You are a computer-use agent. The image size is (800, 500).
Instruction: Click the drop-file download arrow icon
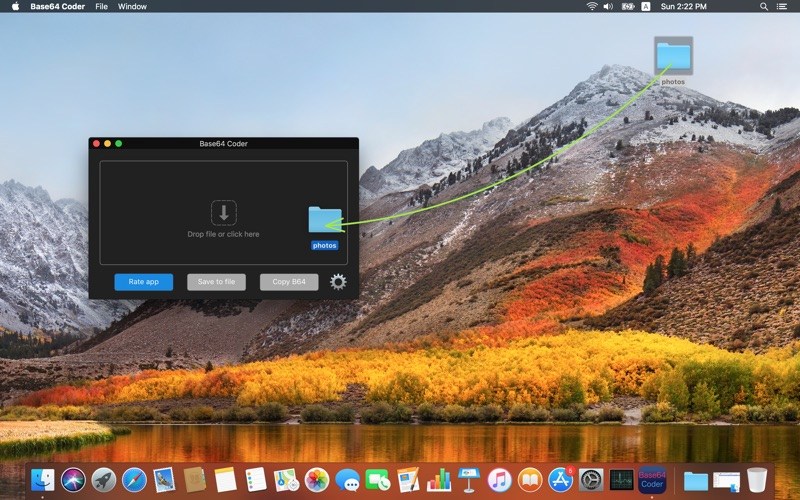click(223, 212)
